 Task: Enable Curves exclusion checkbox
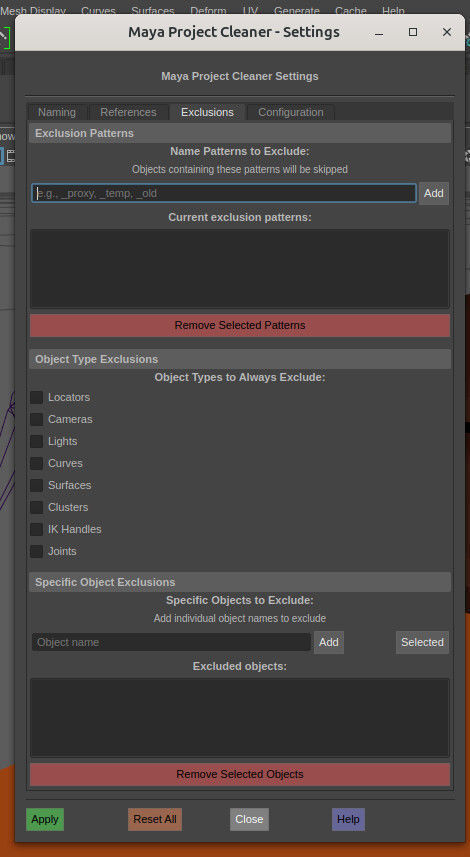[37, 463]
